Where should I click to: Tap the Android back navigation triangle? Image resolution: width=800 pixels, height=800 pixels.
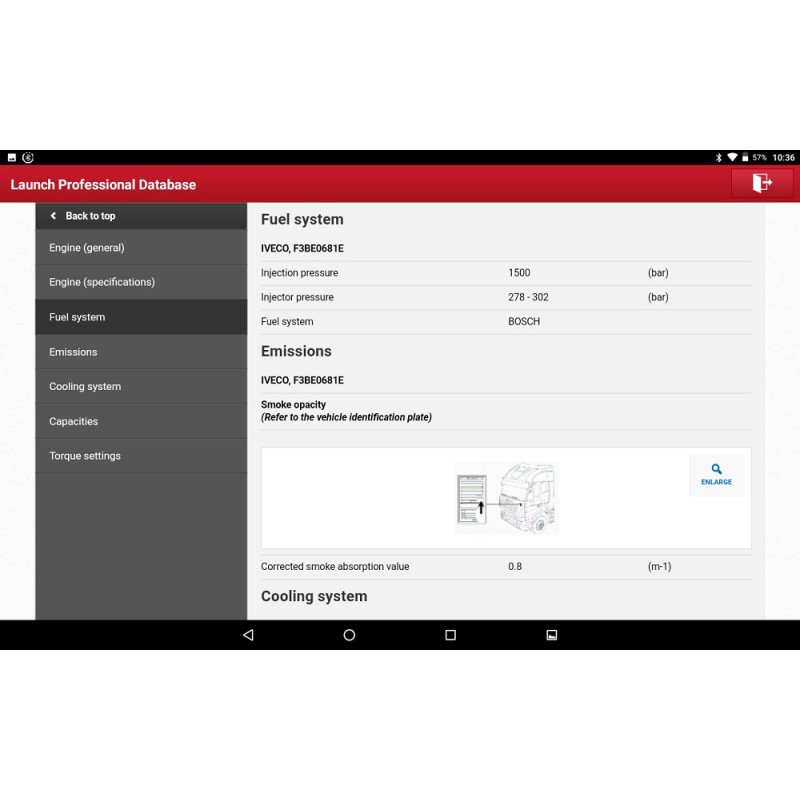coord(248,634)
